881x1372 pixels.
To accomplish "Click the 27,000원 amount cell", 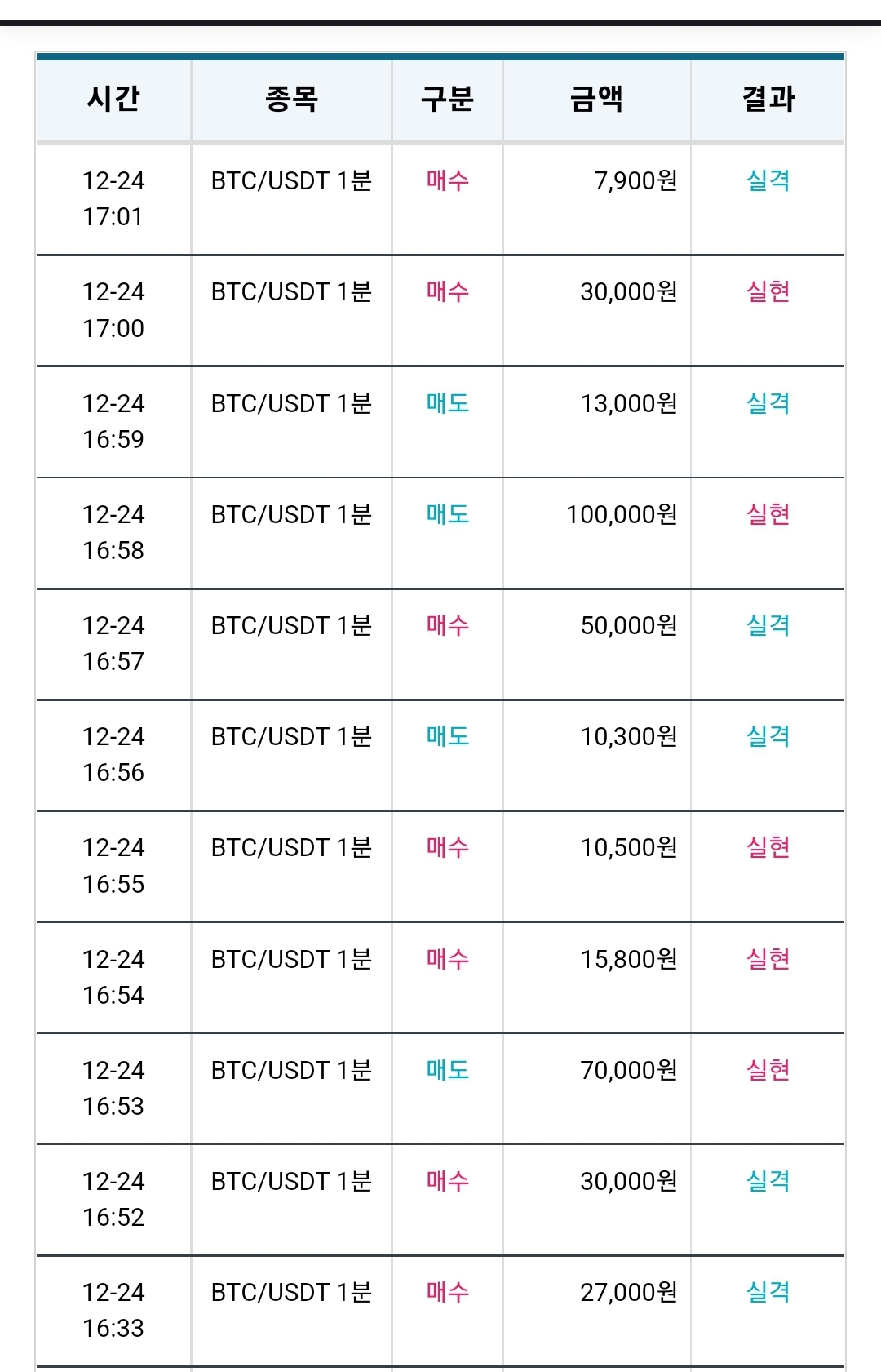I will 596,1310.
